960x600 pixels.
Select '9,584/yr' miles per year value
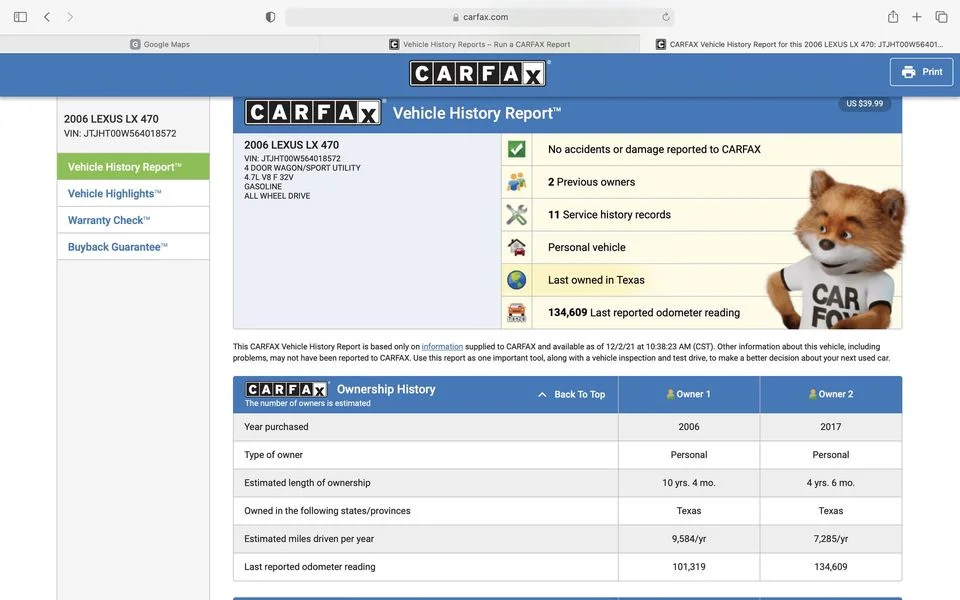point(689,539)
